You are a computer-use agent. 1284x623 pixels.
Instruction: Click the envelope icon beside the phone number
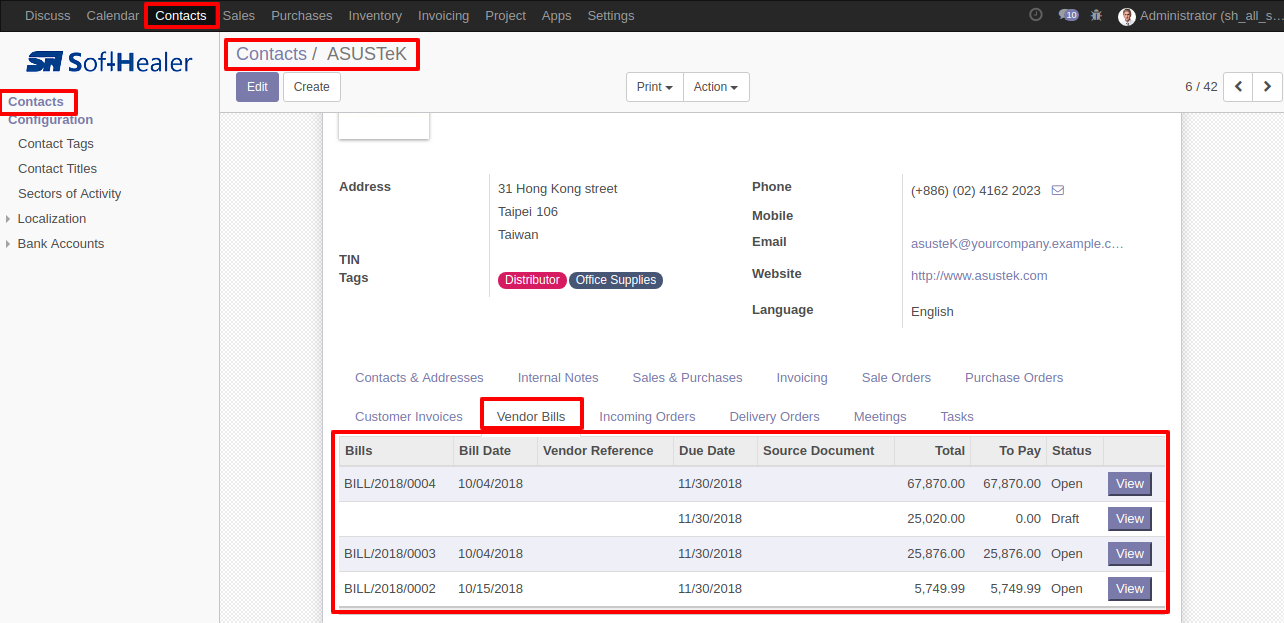[x=1058, y=190]
